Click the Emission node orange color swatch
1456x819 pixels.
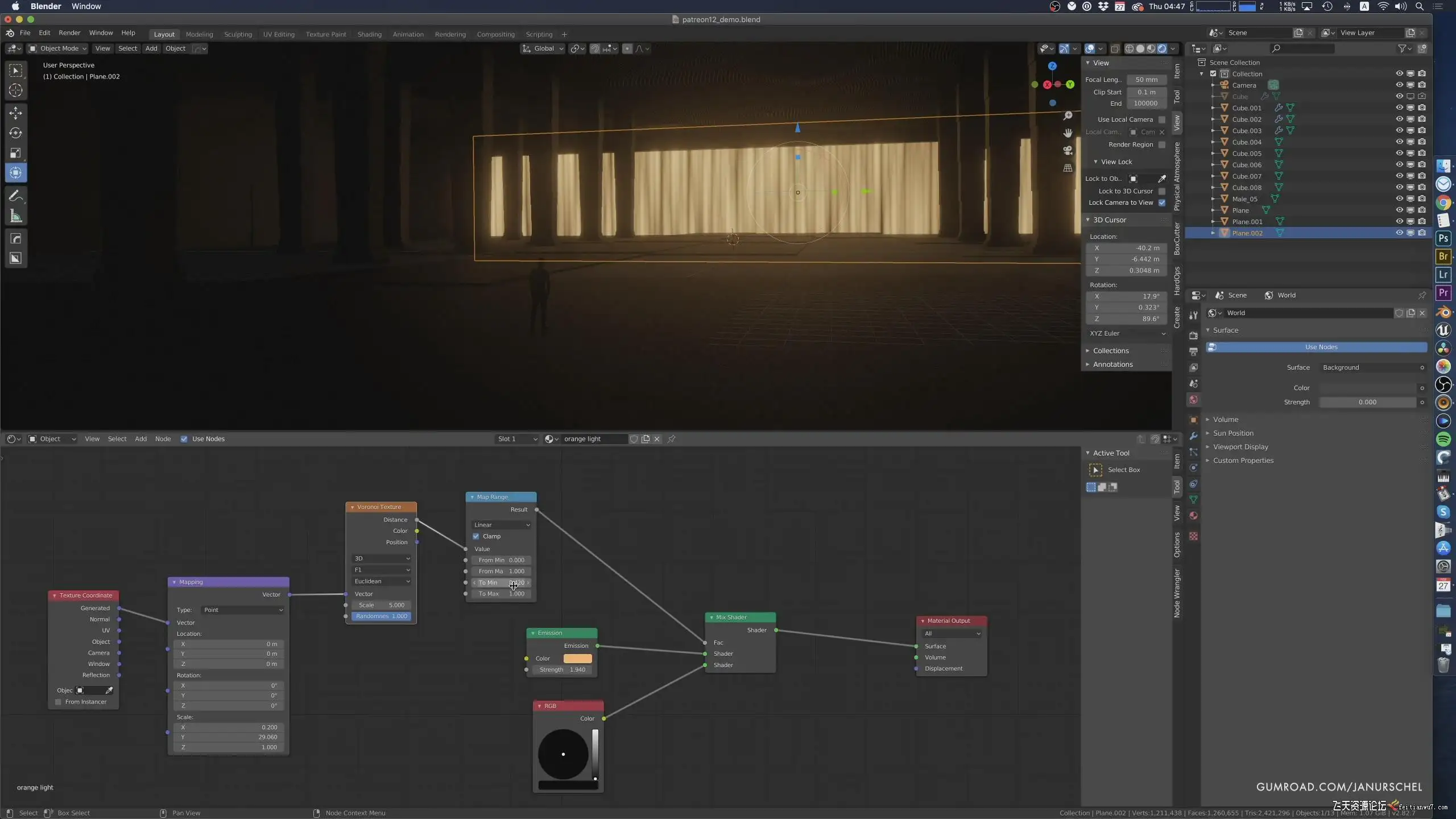pos(577,659)
